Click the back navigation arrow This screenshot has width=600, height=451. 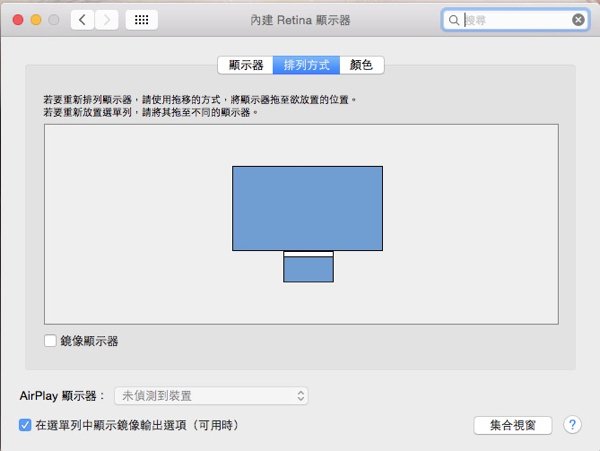click(82, 20)
